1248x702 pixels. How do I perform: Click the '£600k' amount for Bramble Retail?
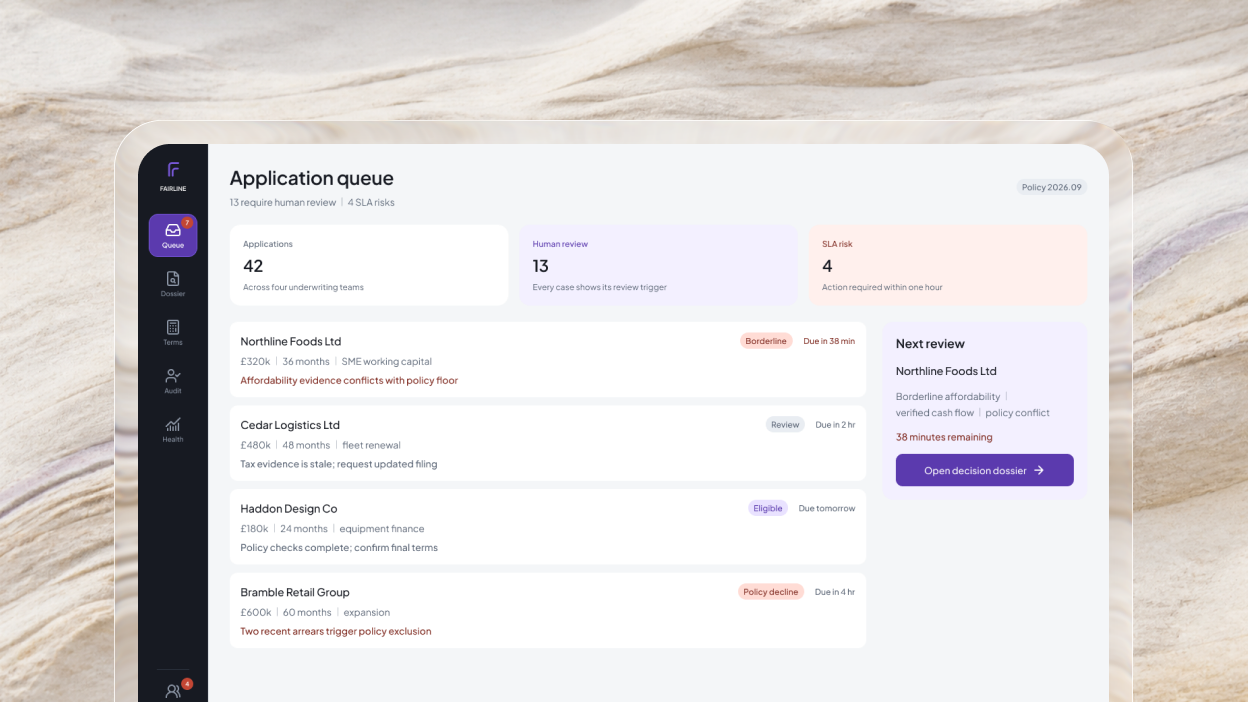(x=256, y=613)
